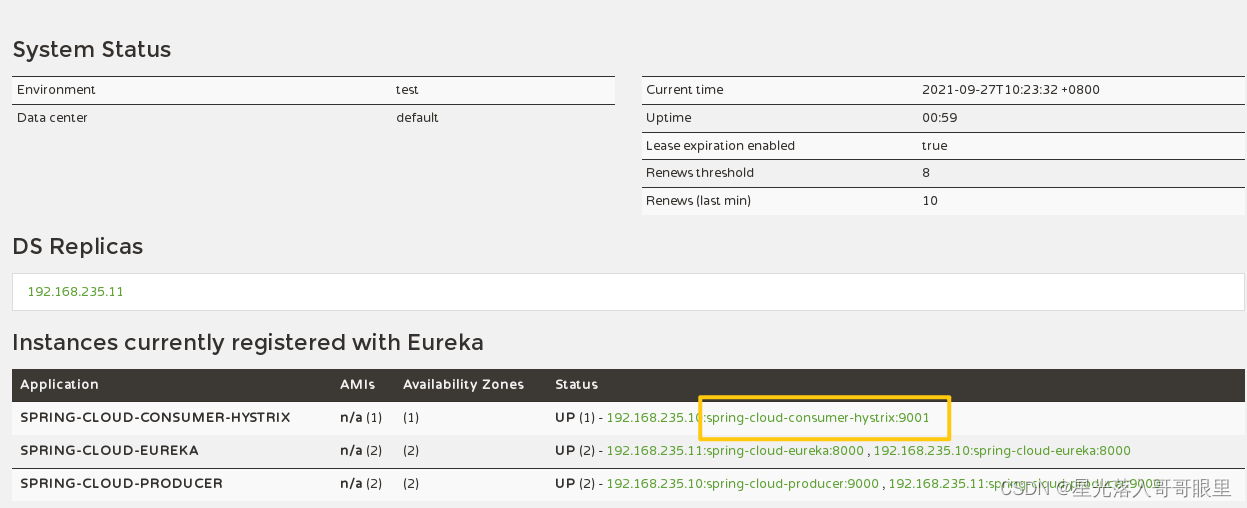Image resolution: width=1247 pixels, height=508 pixels.
Task: Click the n/a (1) AMIs cell for consumer-hystrix
Action: [x=361, y=418]
